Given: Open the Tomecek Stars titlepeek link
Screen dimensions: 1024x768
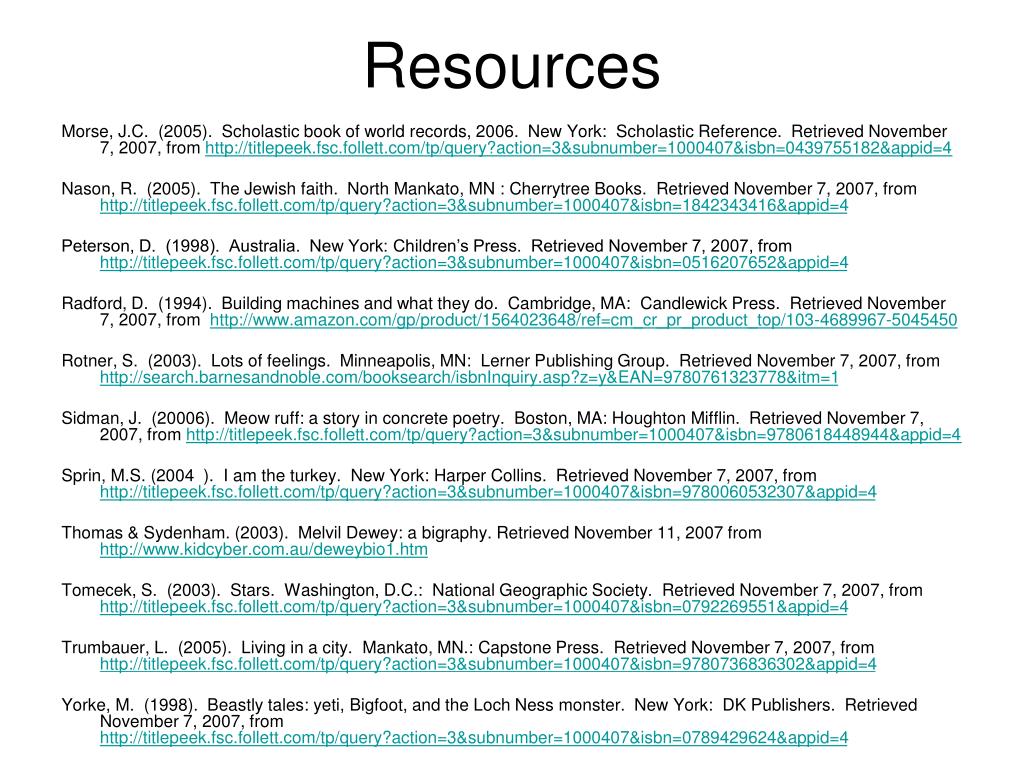Looking at the screenshot, I should 473,607.
